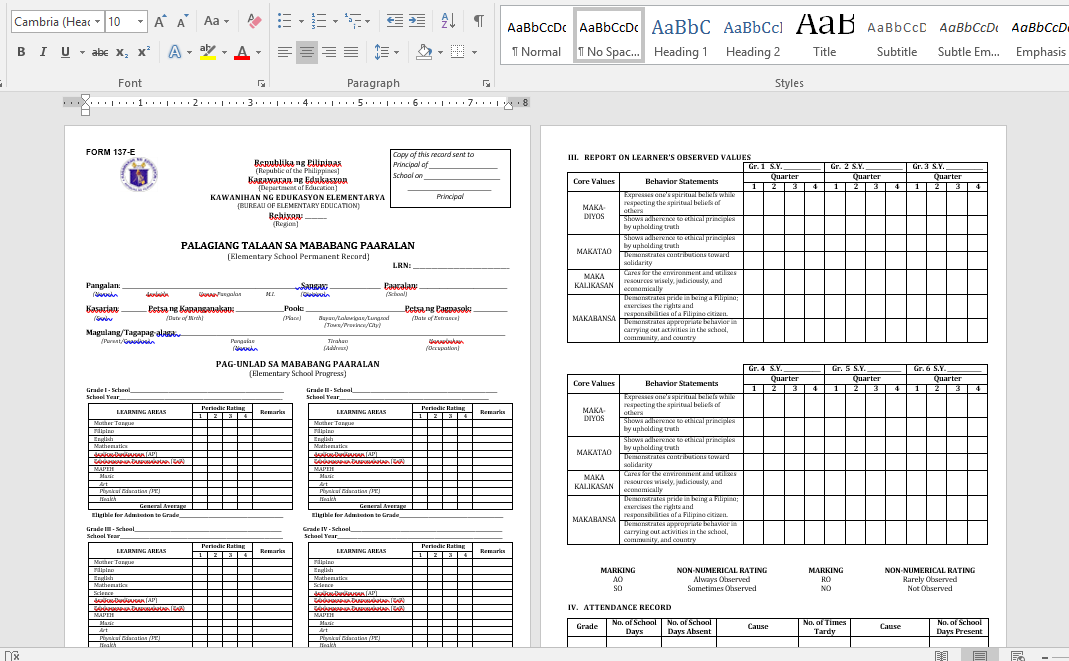Open Paragraph dialog launcher
The width and height of the screenshot is (1069, 661).
(486, 83)
